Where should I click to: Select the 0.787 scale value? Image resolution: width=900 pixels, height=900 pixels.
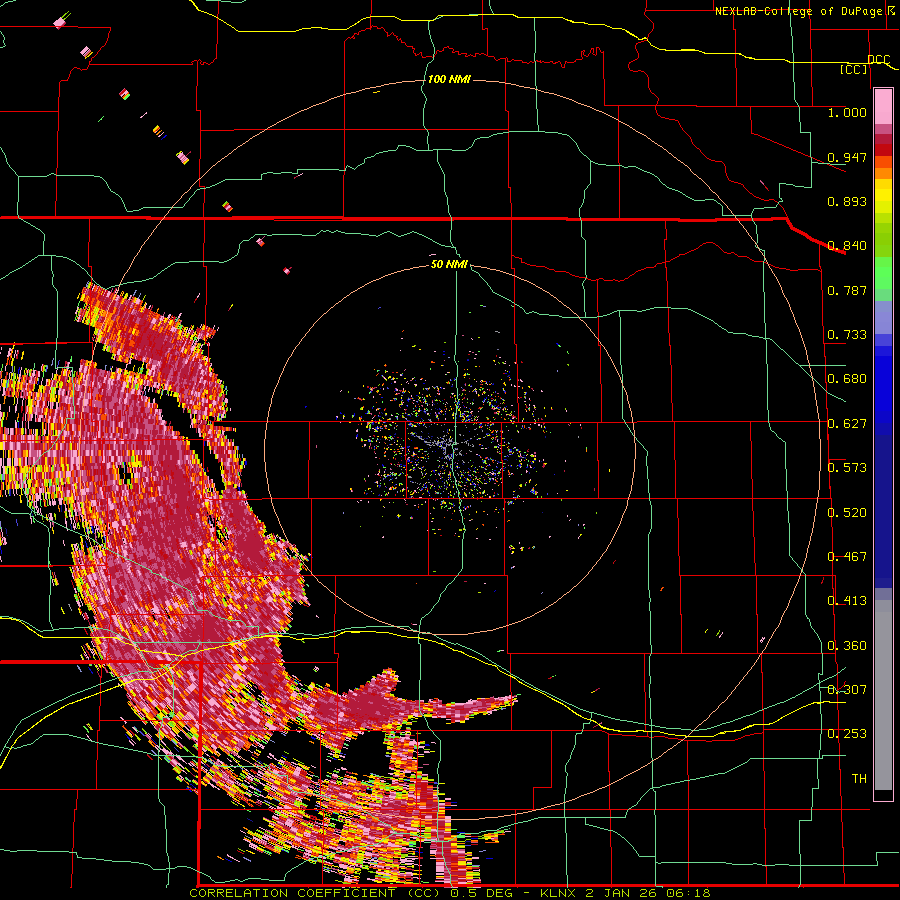point(847,290)
